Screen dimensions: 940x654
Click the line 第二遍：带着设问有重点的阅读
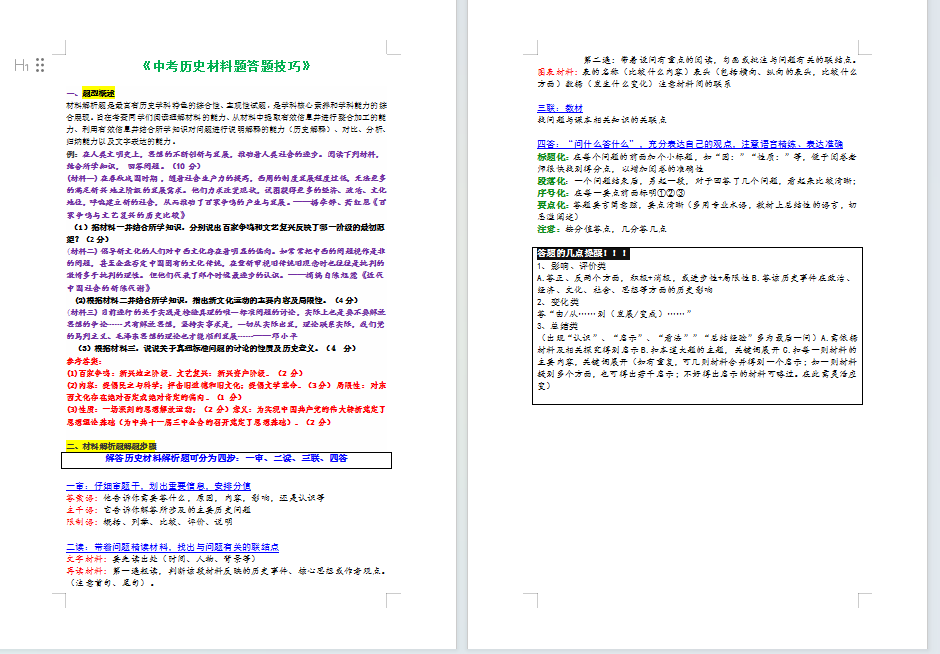click(721, 60)
